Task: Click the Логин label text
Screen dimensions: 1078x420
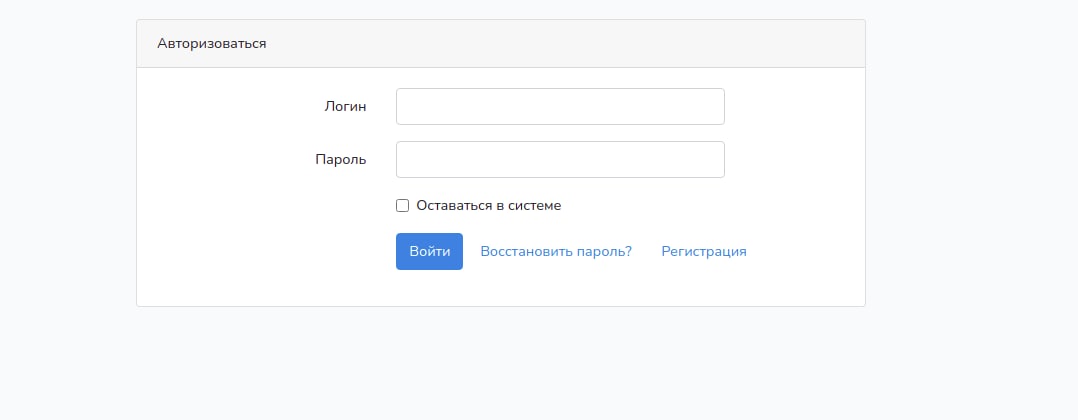Action: click(x=345, y=107)
